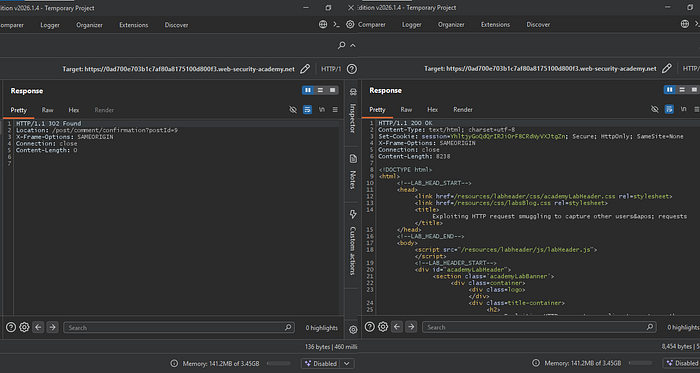Open Logger tab in left window
Image resolution: width=700 pixels, height=373 pixels.
pyautogui.click(x=50, y=25)
